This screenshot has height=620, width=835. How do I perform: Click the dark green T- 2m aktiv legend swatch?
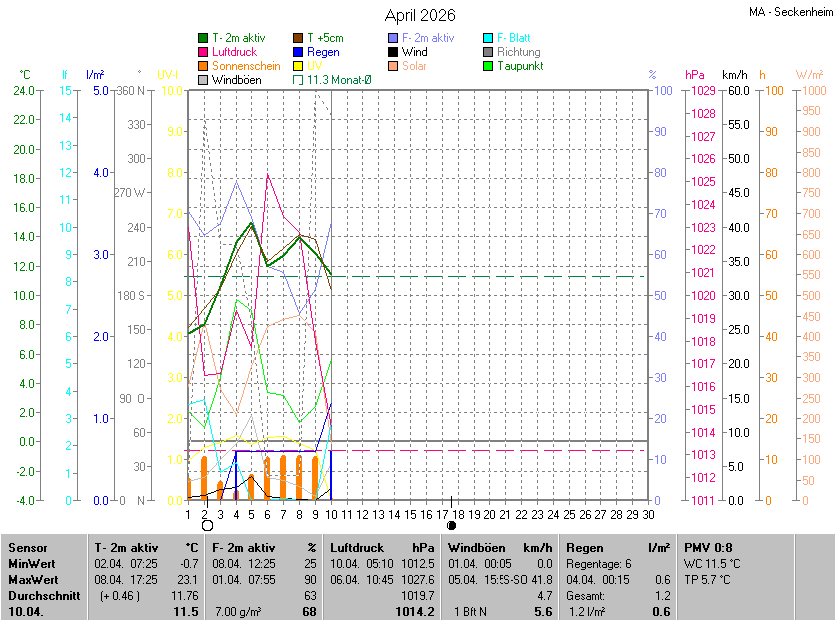tap(203, 38)
